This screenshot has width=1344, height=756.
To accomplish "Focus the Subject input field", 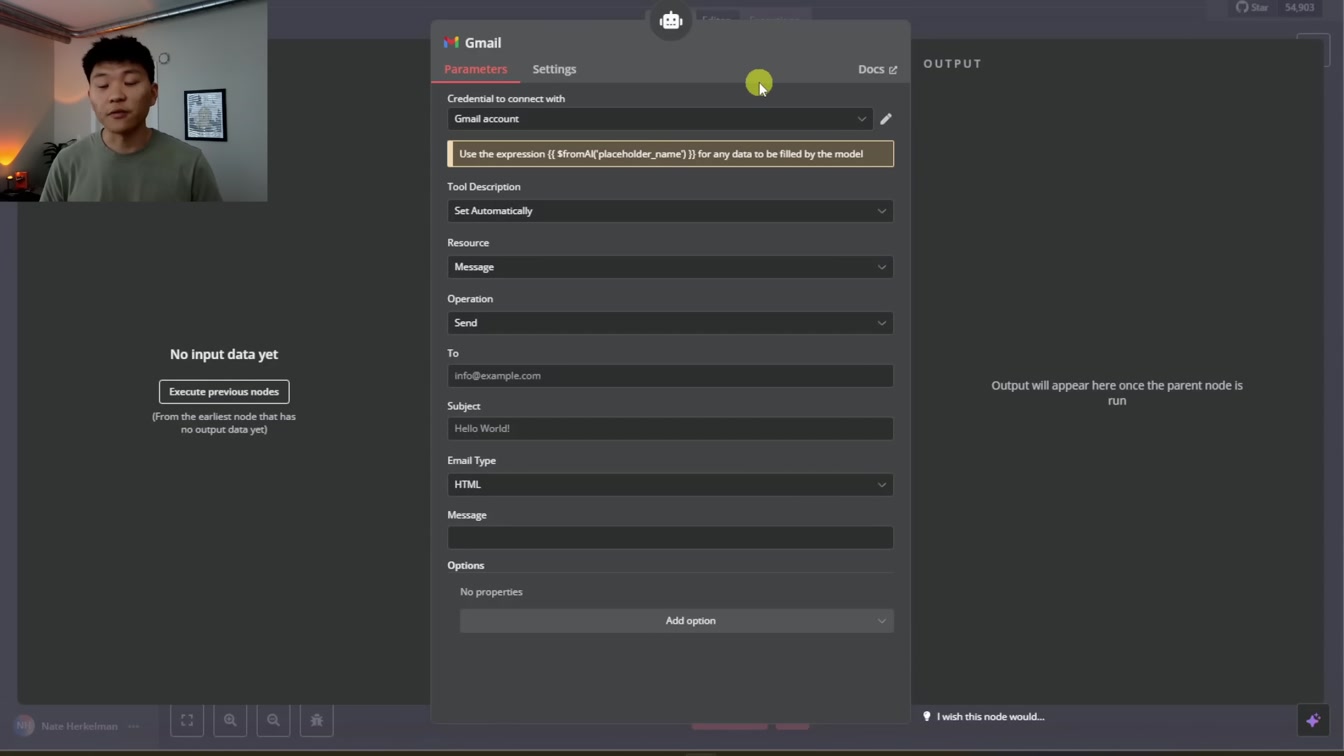I will pos(670,429).
